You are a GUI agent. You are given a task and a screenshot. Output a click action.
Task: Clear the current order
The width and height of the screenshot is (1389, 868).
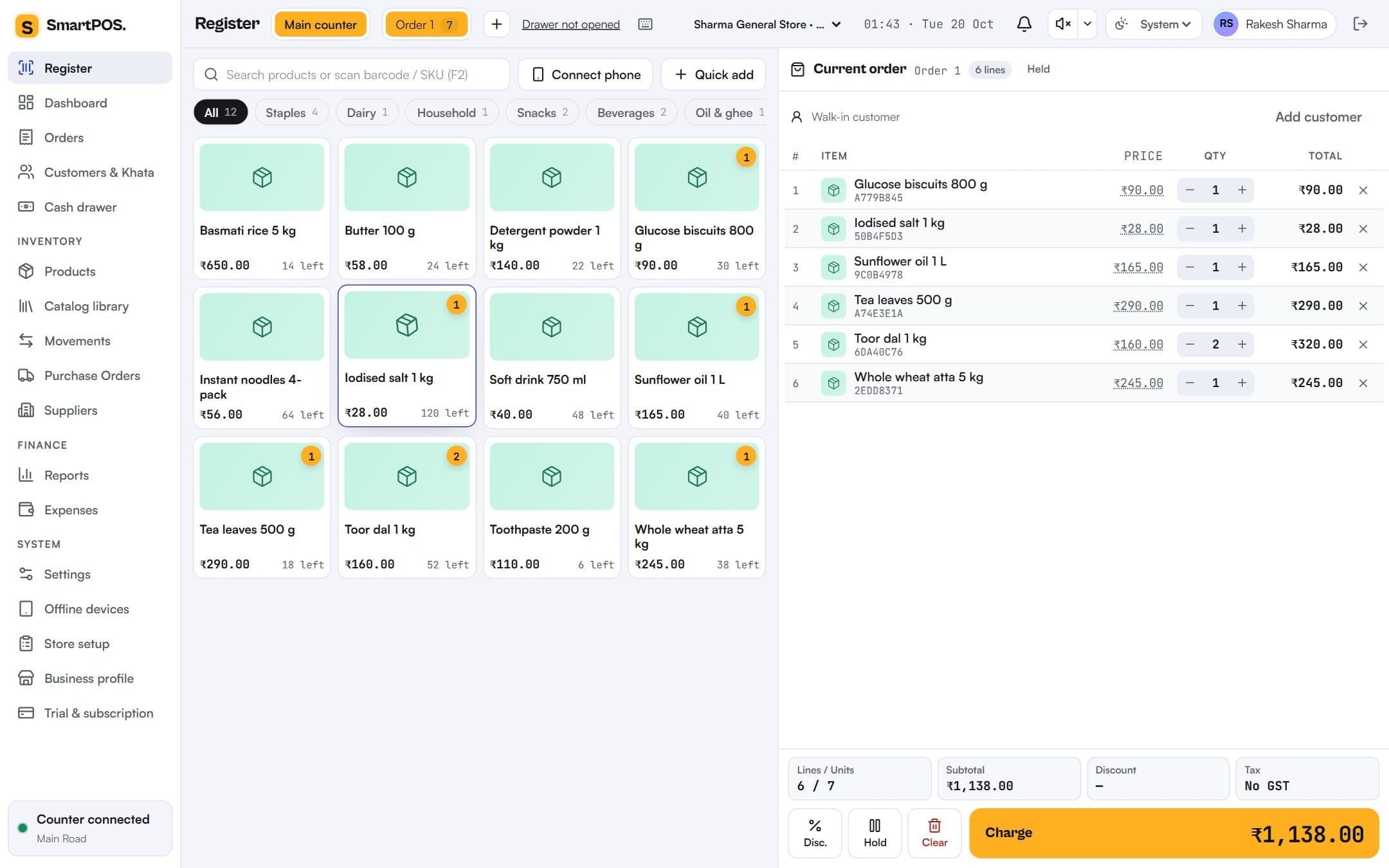(x=934, y=833)
